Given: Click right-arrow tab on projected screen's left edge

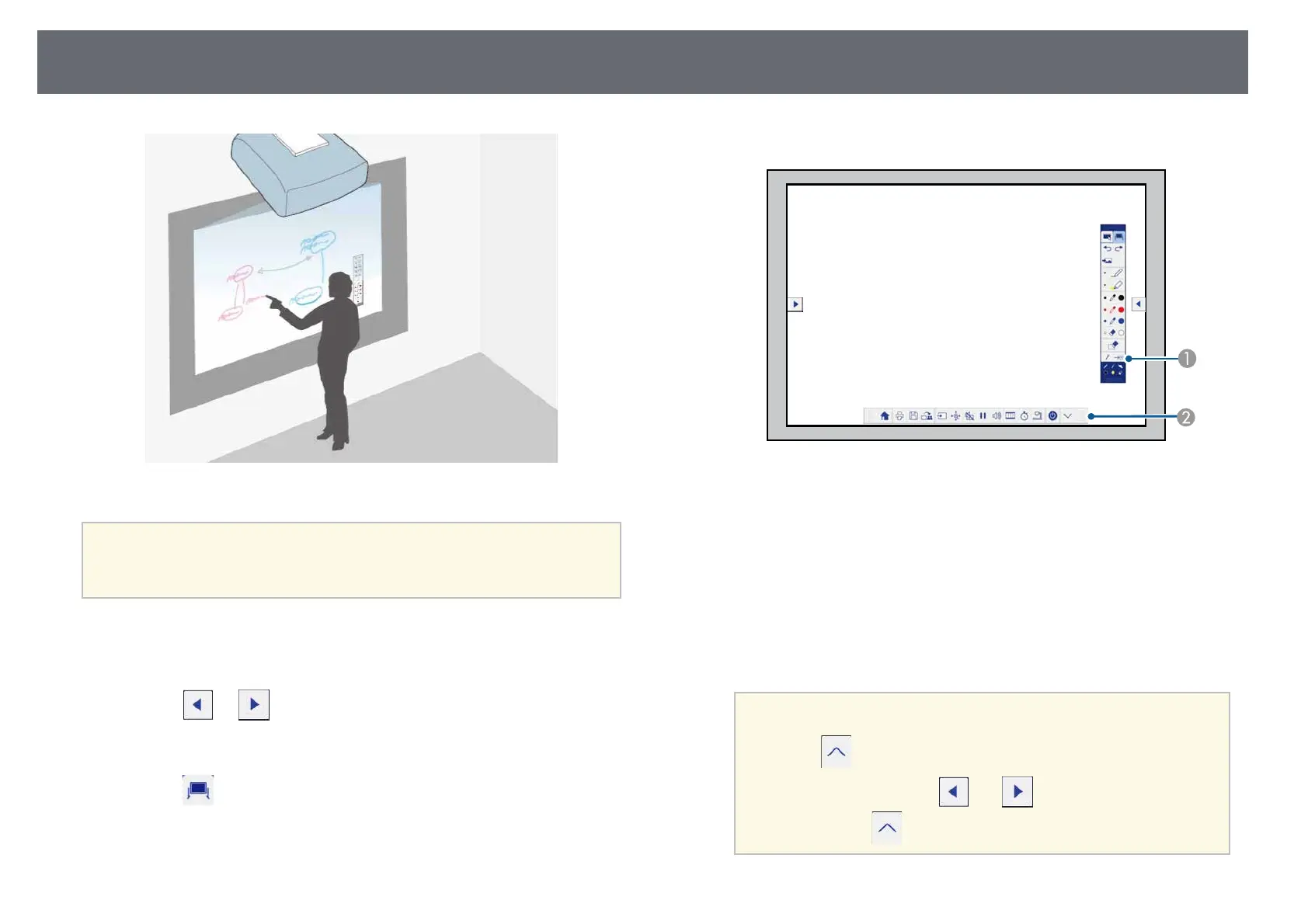Looking at the screenshot, I should [x=795, y=304].
